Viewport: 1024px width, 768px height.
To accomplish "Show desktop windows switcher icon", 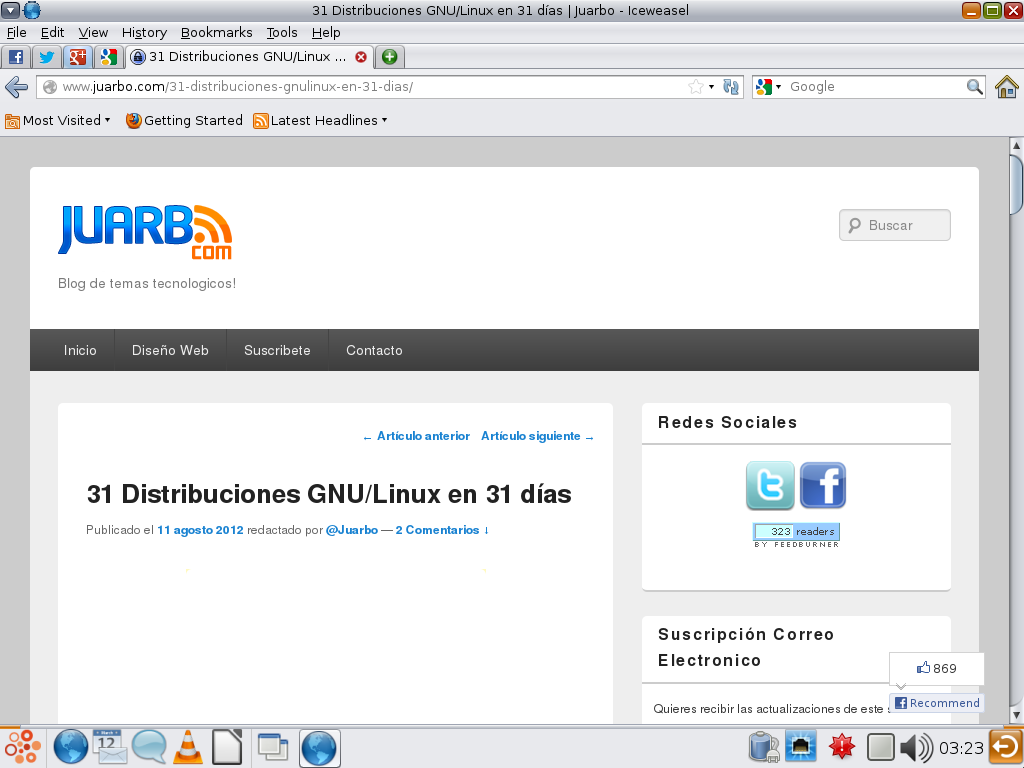I will click(x=273, y=747).
